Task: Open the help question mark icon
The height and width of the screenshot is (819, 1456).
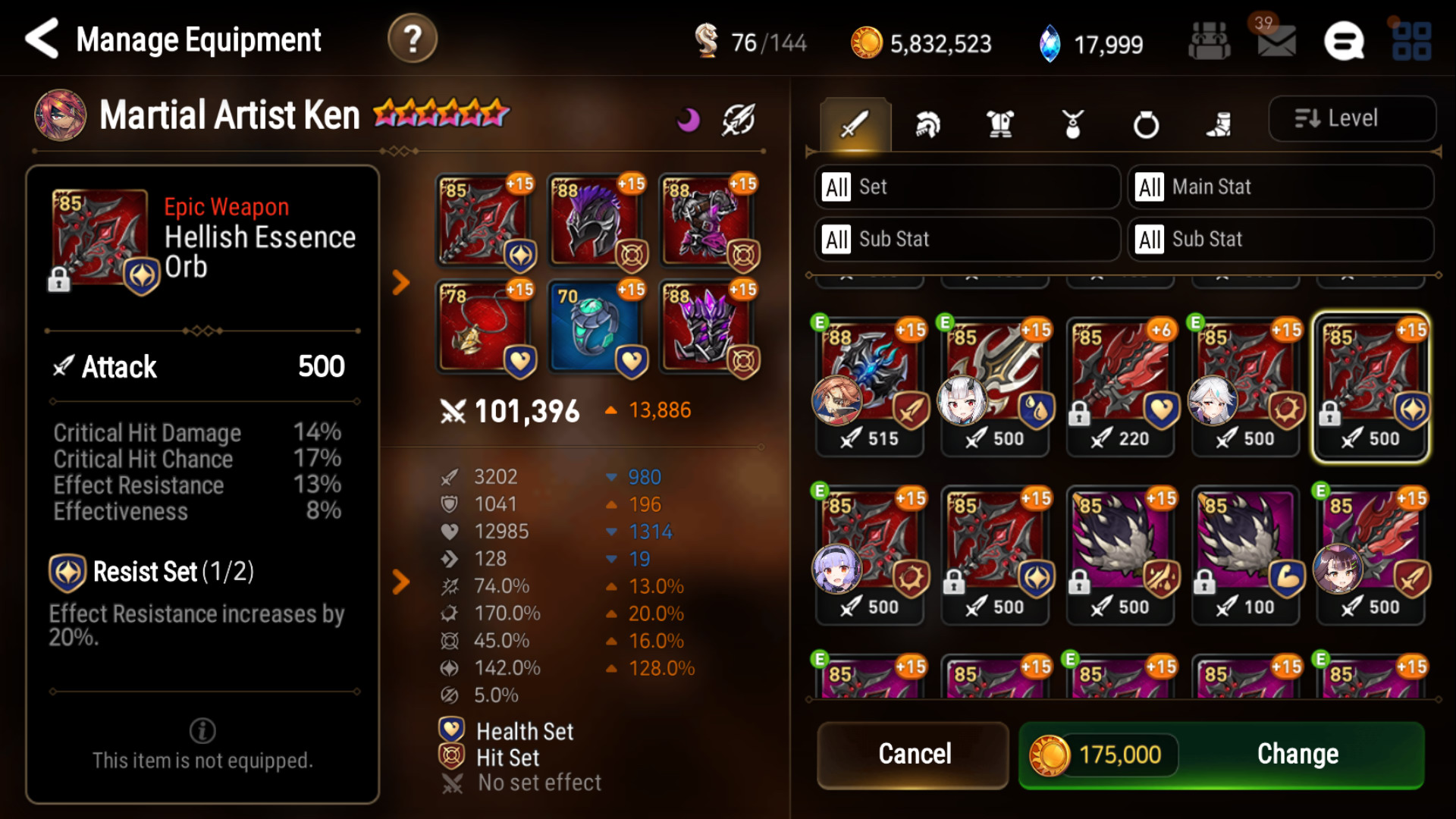Action: pos(413,39)
